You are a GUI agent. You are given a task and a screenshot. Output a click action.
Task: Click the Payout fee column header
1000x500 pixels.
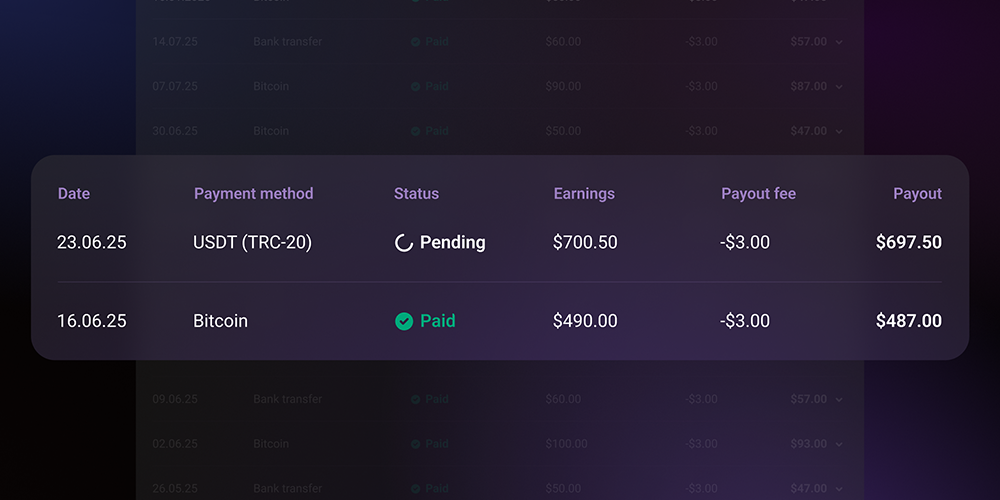(758, 193)
